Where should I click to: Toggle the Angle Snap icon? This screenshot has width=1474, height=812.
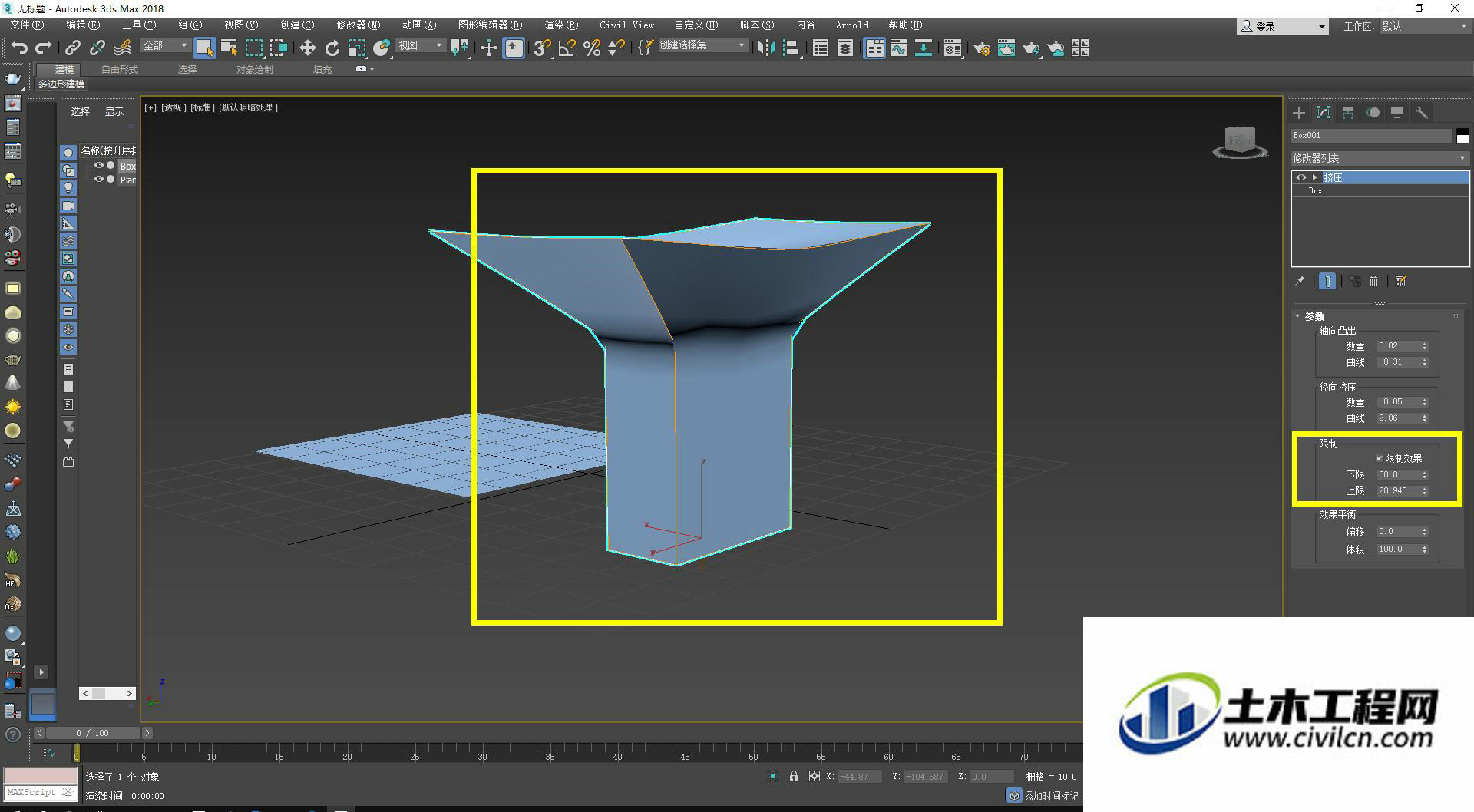coord(567,48)
